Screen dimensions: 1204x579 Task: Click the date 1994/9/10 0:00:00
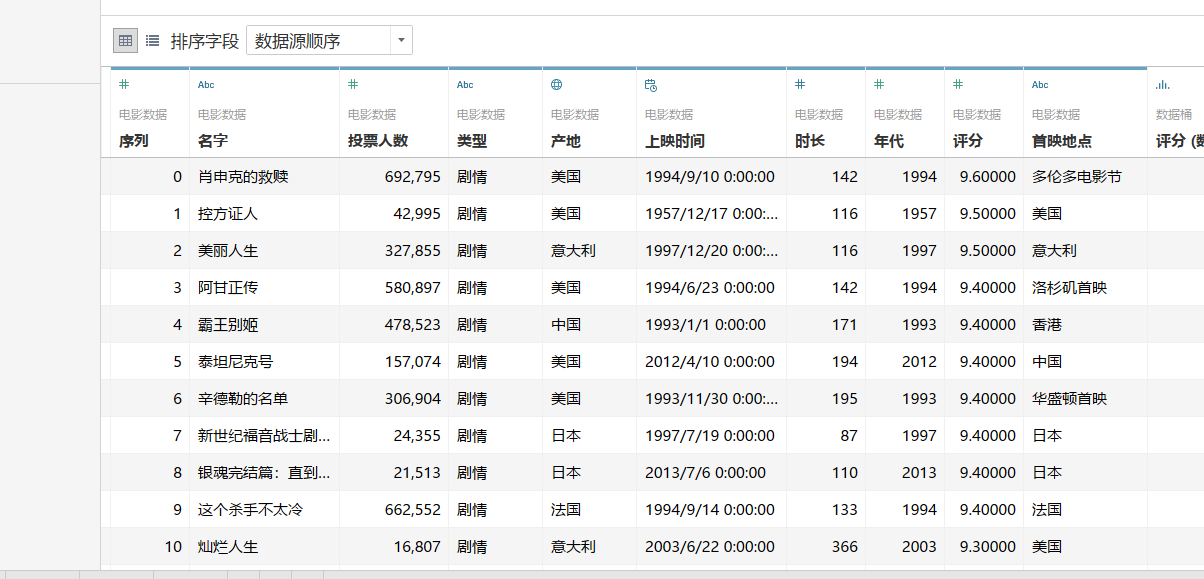pyautogui.click(x=709, y=176)
